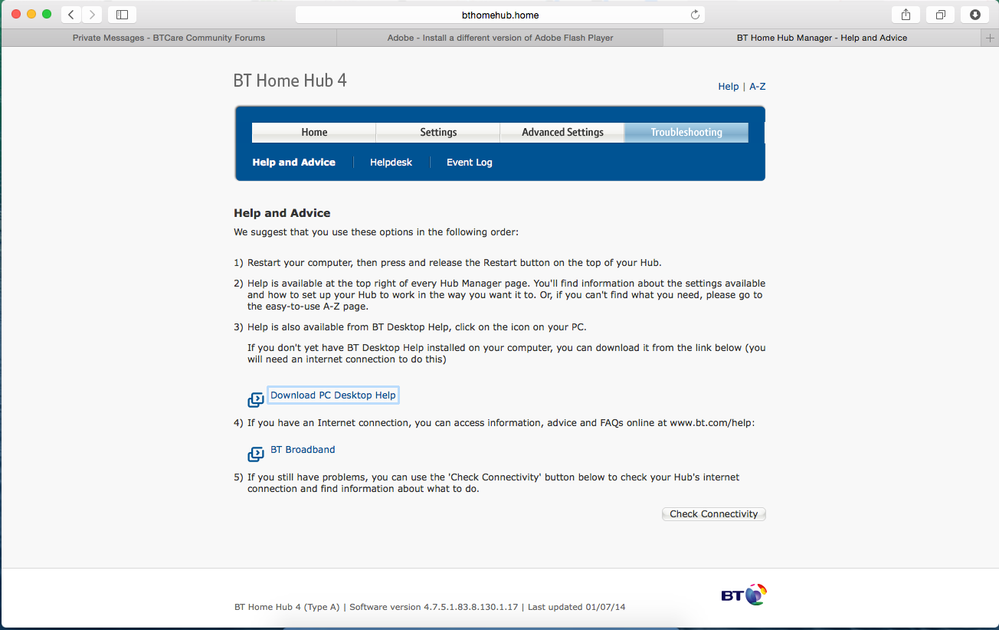Open the Event Log submenu item
The width and height of the screenshot is (999, 630).
coord(470,162)
